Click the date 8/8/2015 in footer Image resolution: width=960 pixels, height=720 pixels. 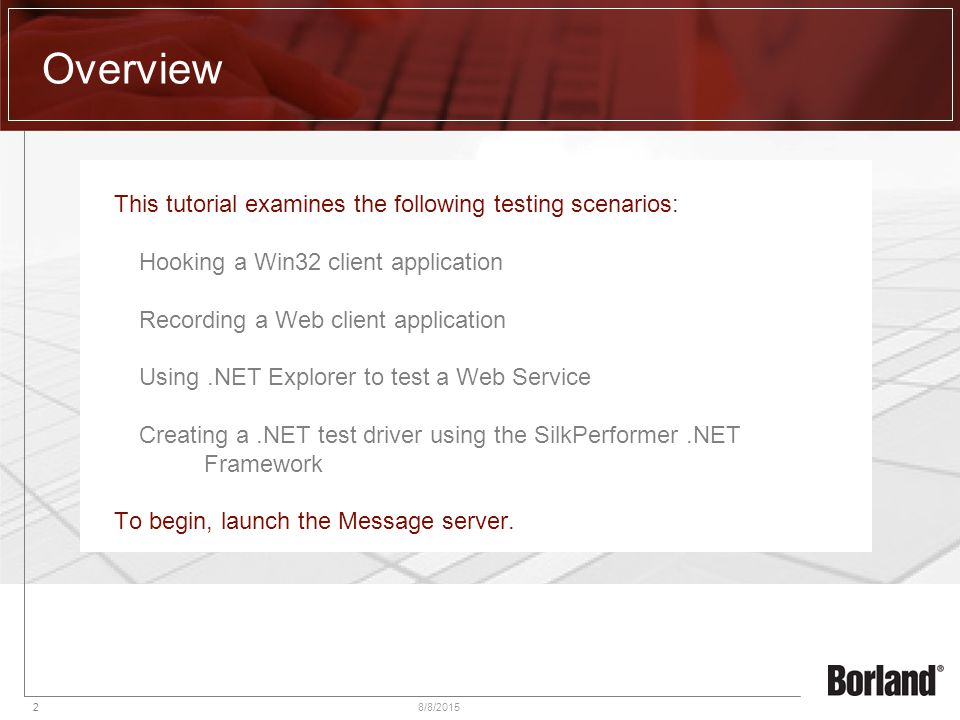[x=438, y=707]
